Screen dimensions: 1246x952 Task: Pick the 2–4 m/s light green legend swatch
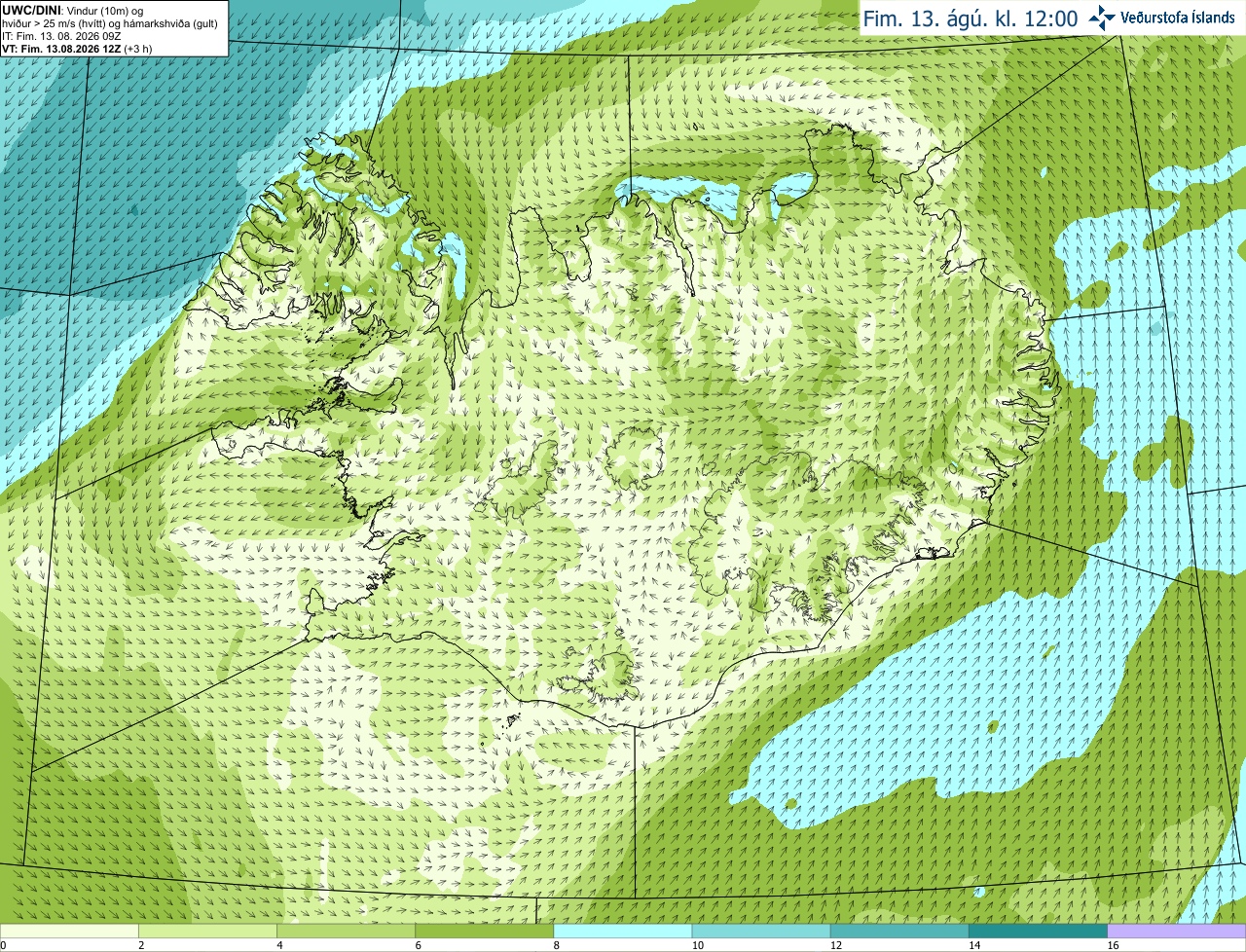[x=208, y=931]
